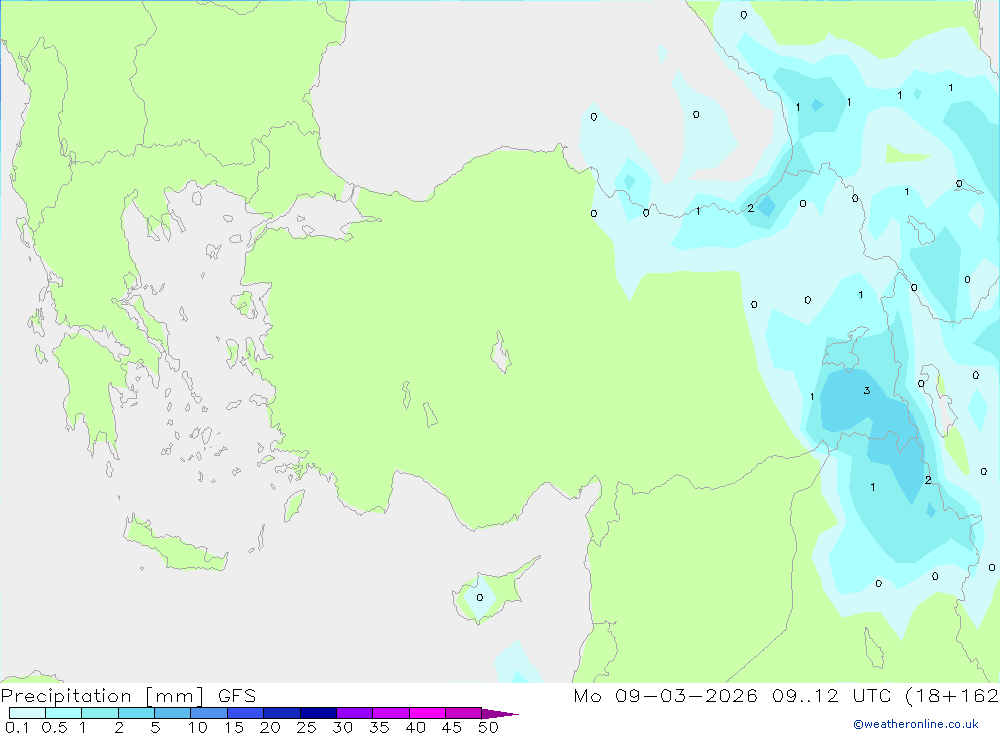Click the '50' legend scale label
1000x733 pixels.
(x=488, y=727)
